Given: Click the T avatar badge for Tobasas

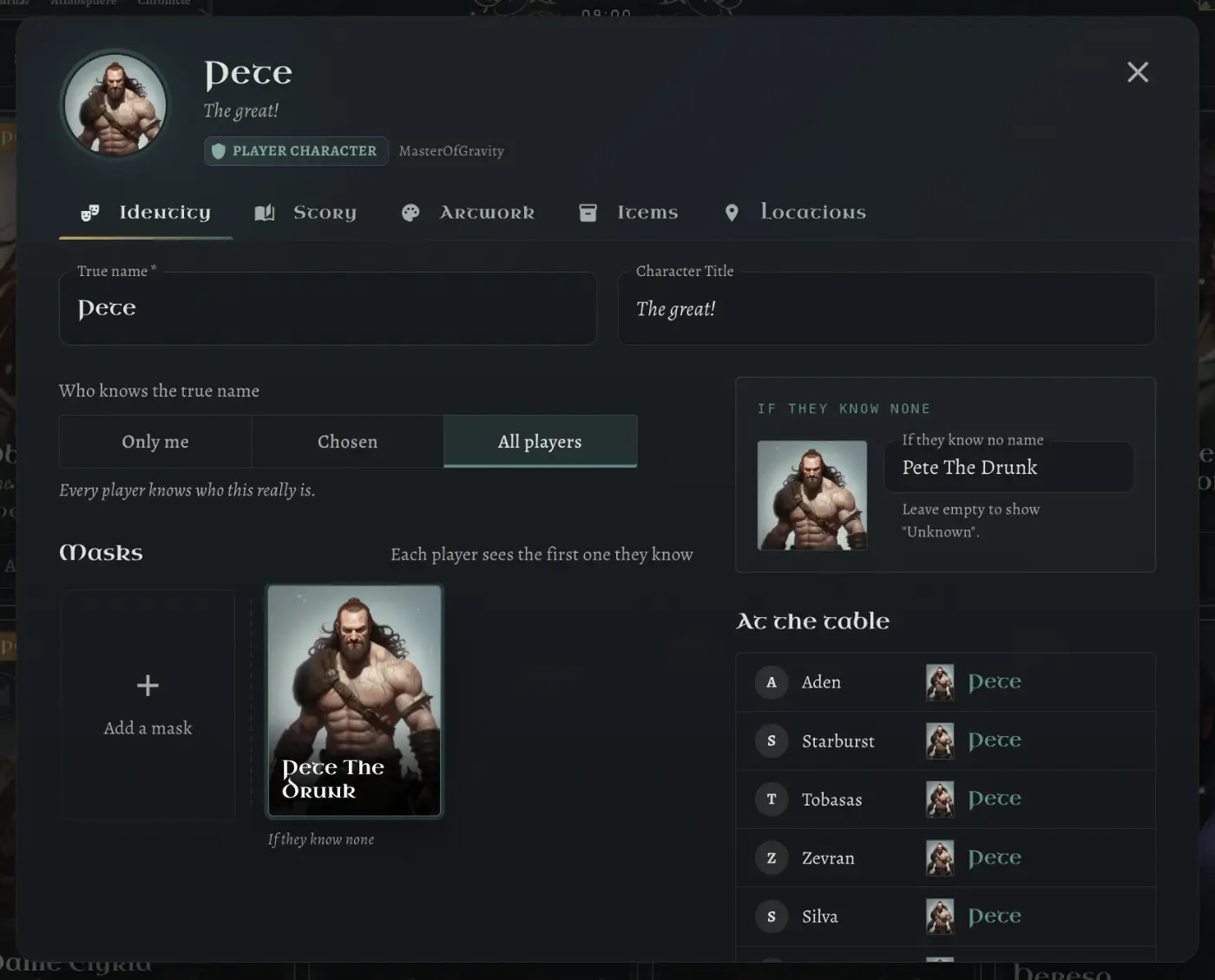Looking at the screenshot, I should pyautogui.click(x=772, y=799).
